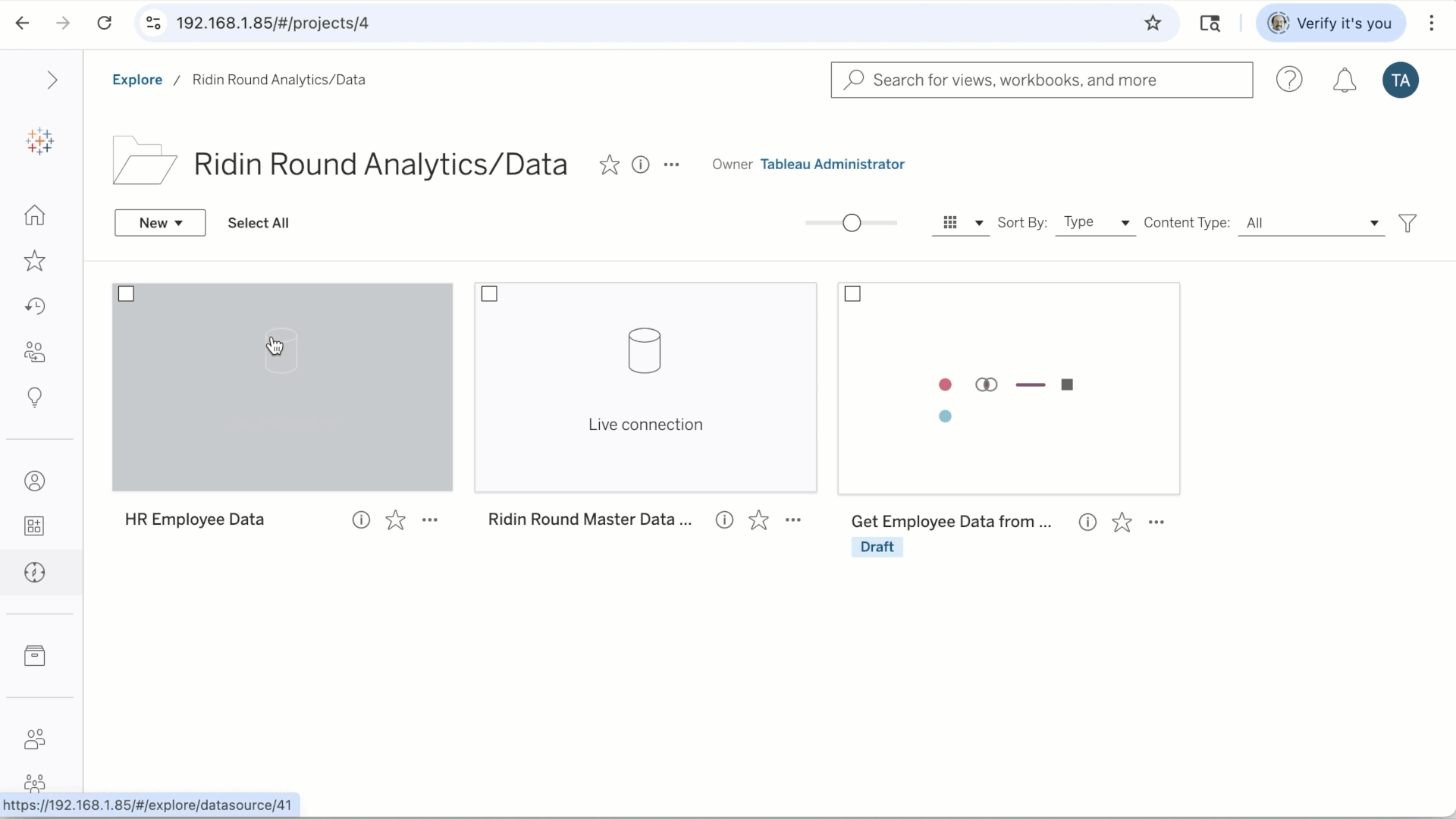Toggle the filter funnel icon
Screen dimensions: 1456x819
pos(1407,223)
